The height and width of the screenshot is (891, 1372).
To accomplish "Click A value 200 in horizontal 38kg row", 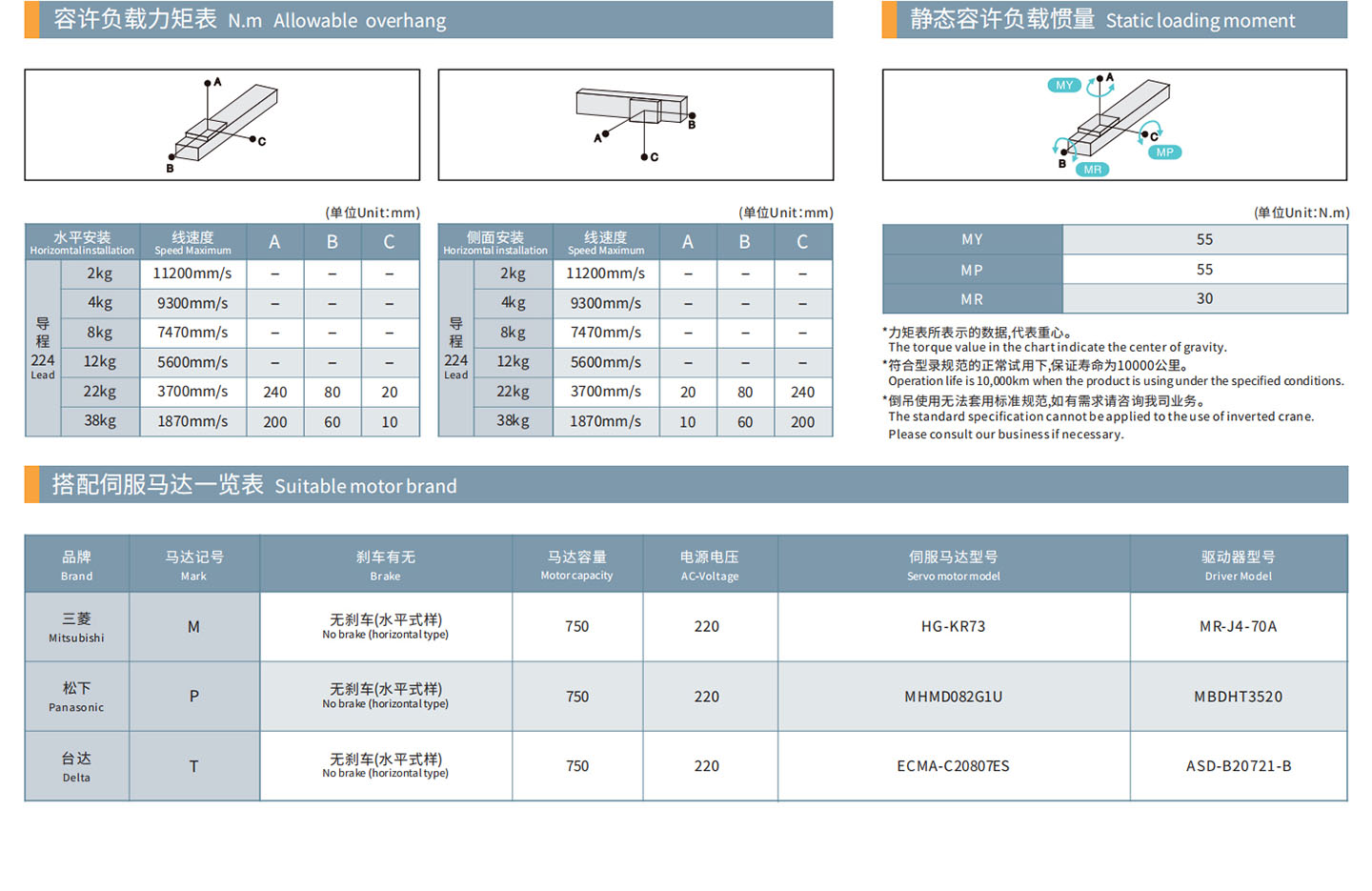I will click(275, 421).
